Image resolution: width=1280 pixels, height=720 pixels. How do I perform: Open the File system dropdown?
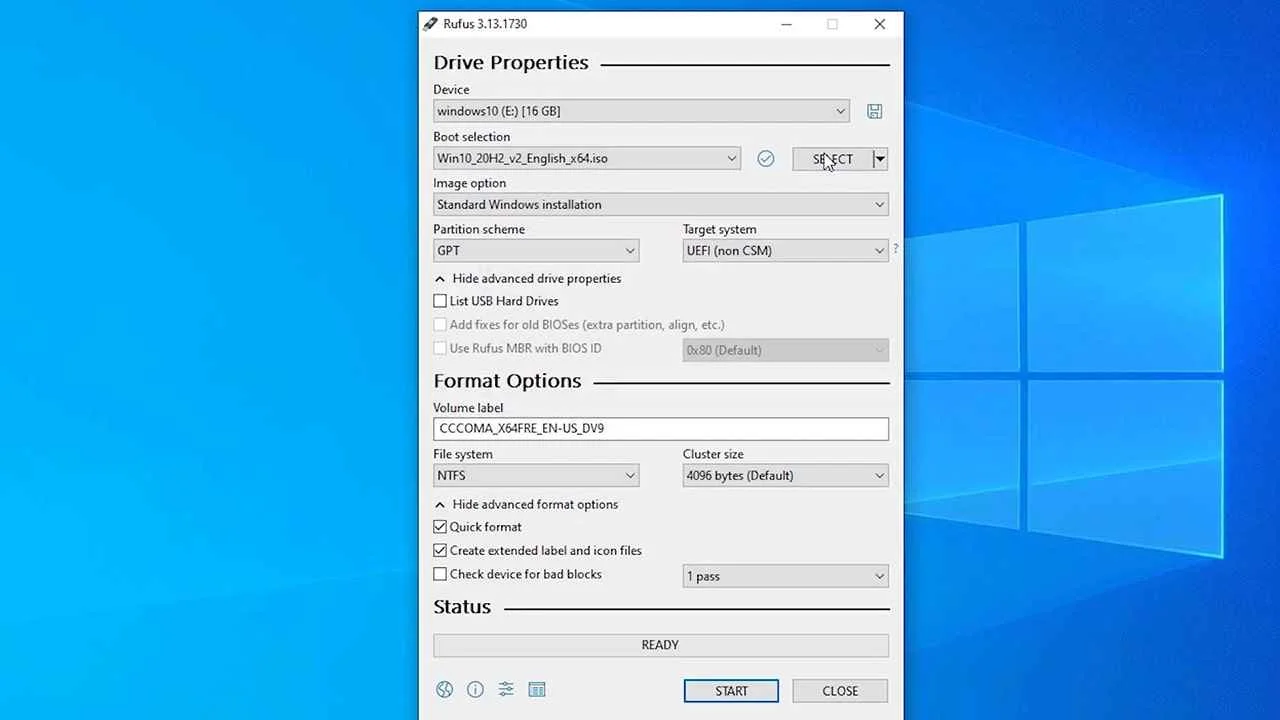(x=536, y=476)
